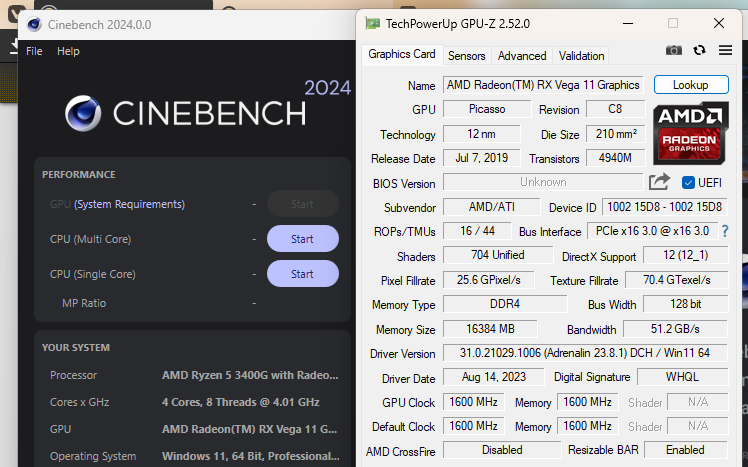Take a screenshot with GPU-Z camera icon
Screen dimensions: 748x467
click(673, 50)
